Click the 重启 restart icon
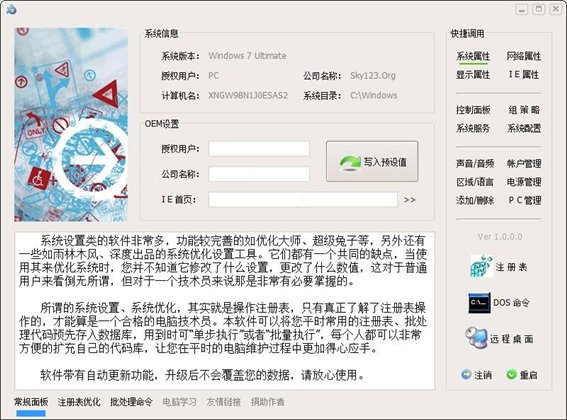Viewport: 567px width, 420px height. [x=511, y=374]
